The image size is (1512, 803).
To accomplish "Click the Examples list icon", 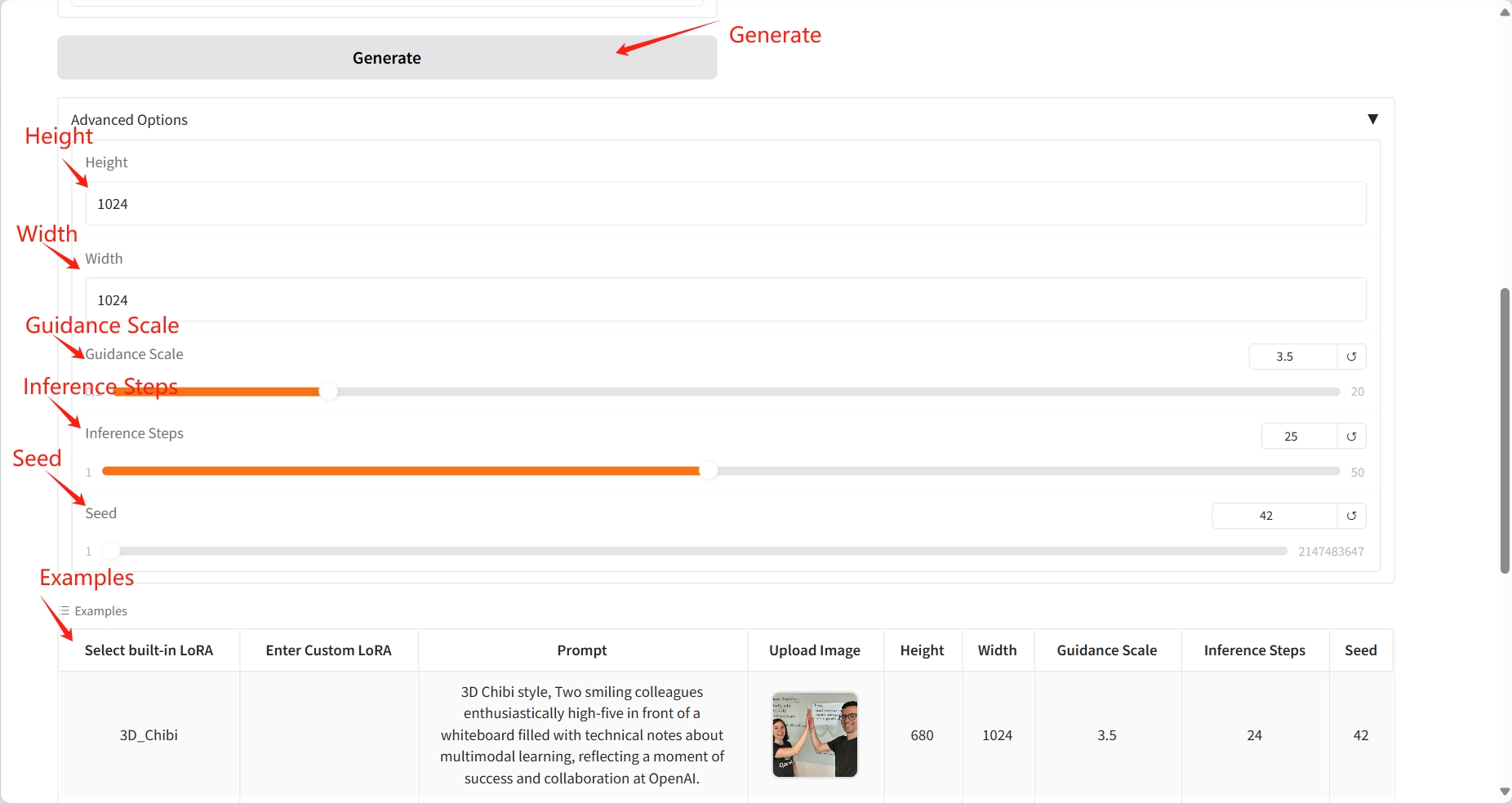I will [64, 610].
